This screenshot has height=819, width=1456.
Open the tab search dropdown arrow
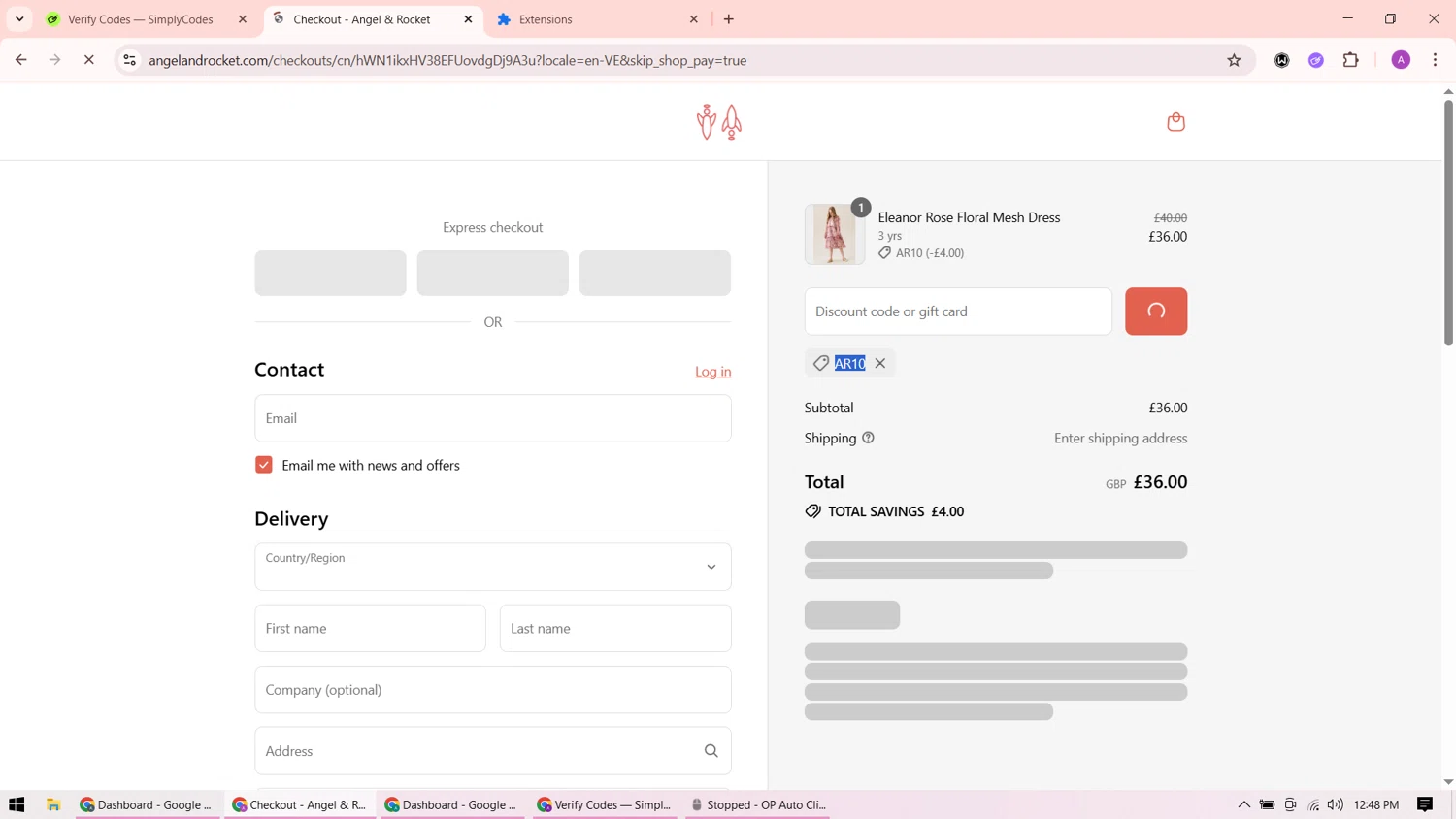coord(19,19)
